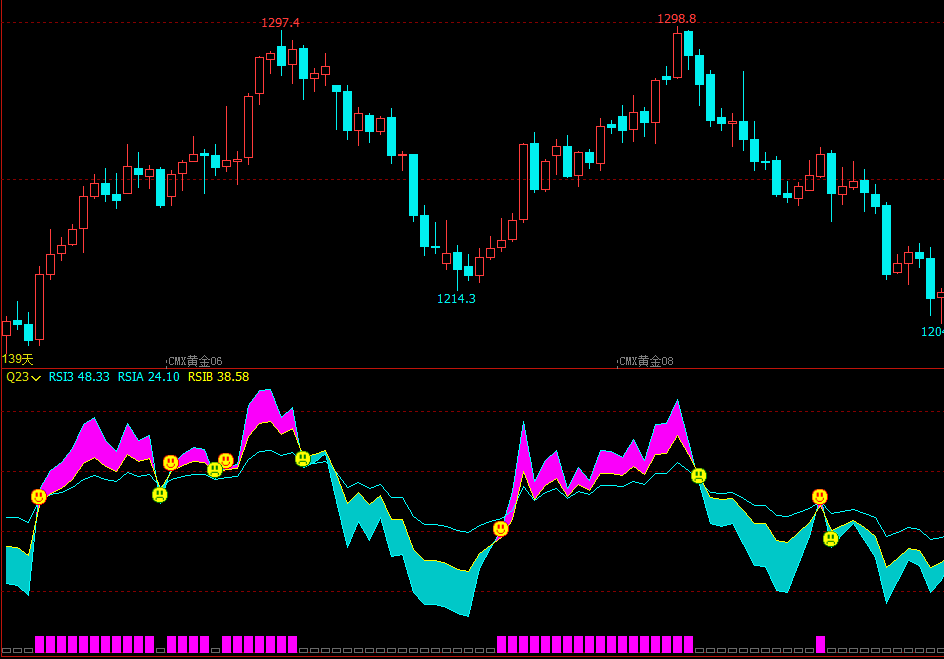944x659 pixels.
Task: Select the RSI3 48.33 indicator label
Action: coord(79,377)
